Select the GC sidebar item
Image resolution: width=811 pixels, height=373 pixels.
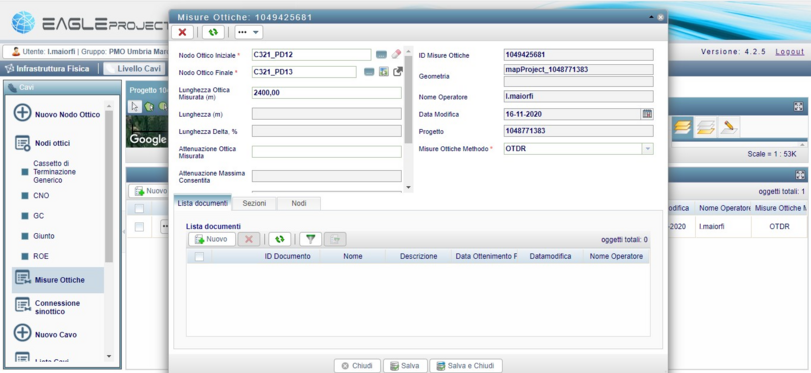pyautogui.click(x=39, y=216)
